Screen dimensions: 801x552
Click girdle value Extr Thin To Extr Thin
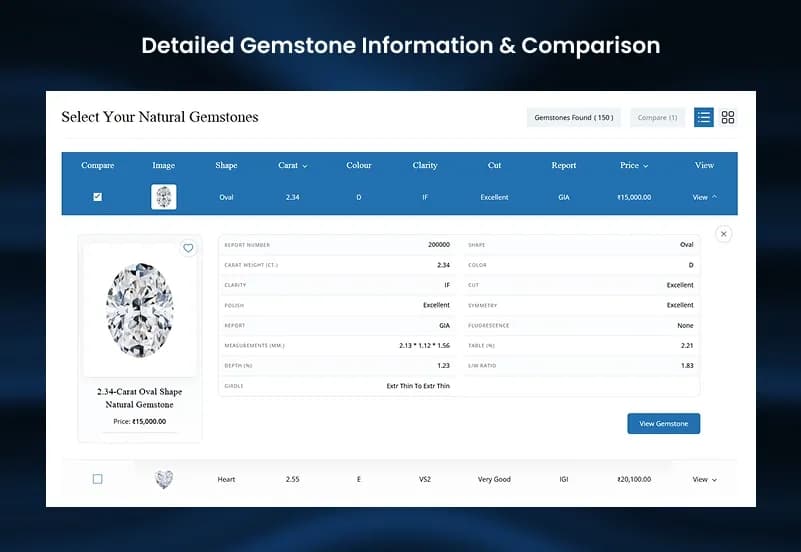[x=418, y=386]
